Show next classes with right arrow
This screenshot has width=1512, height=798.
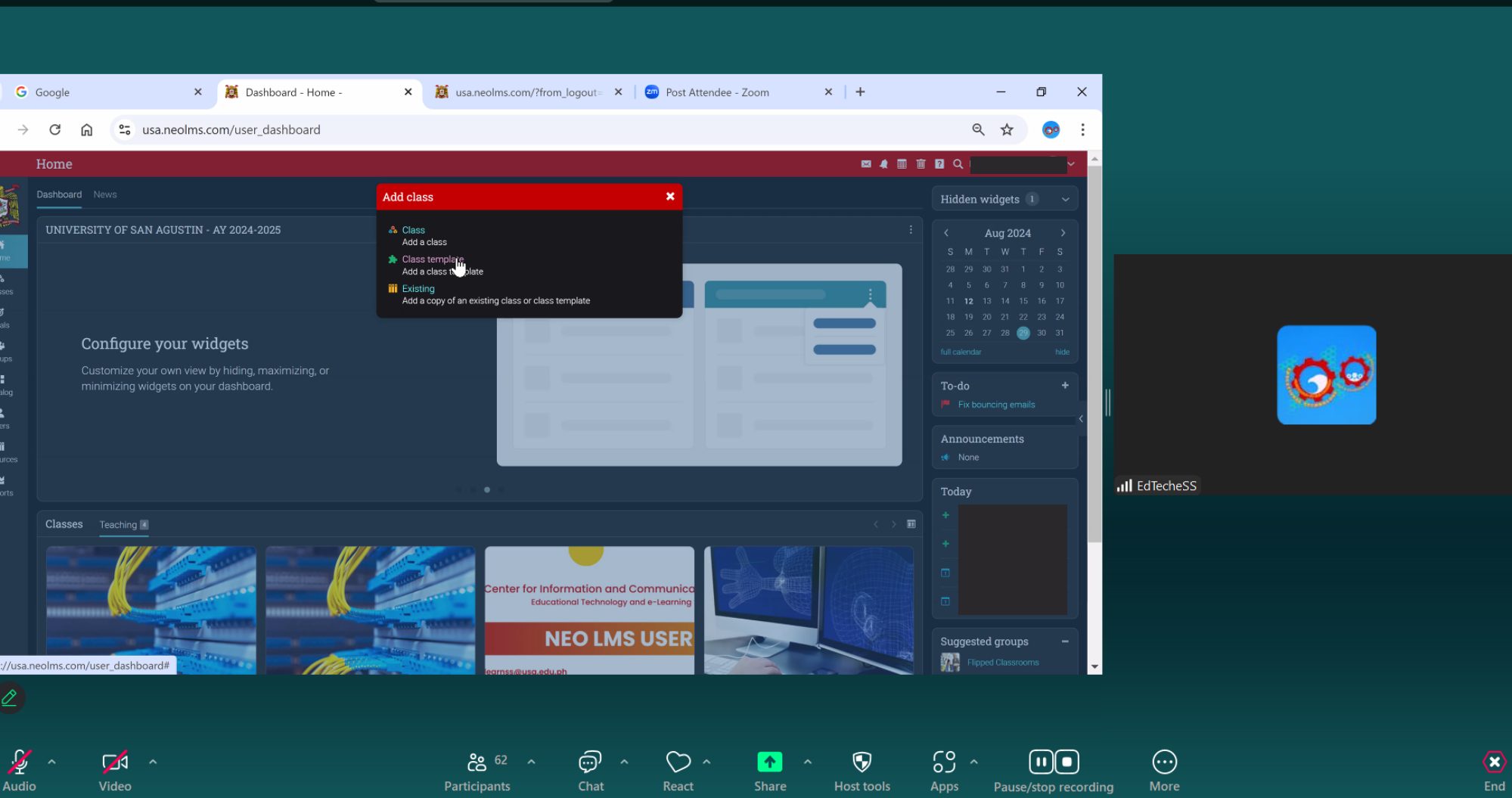pos(894,524)
